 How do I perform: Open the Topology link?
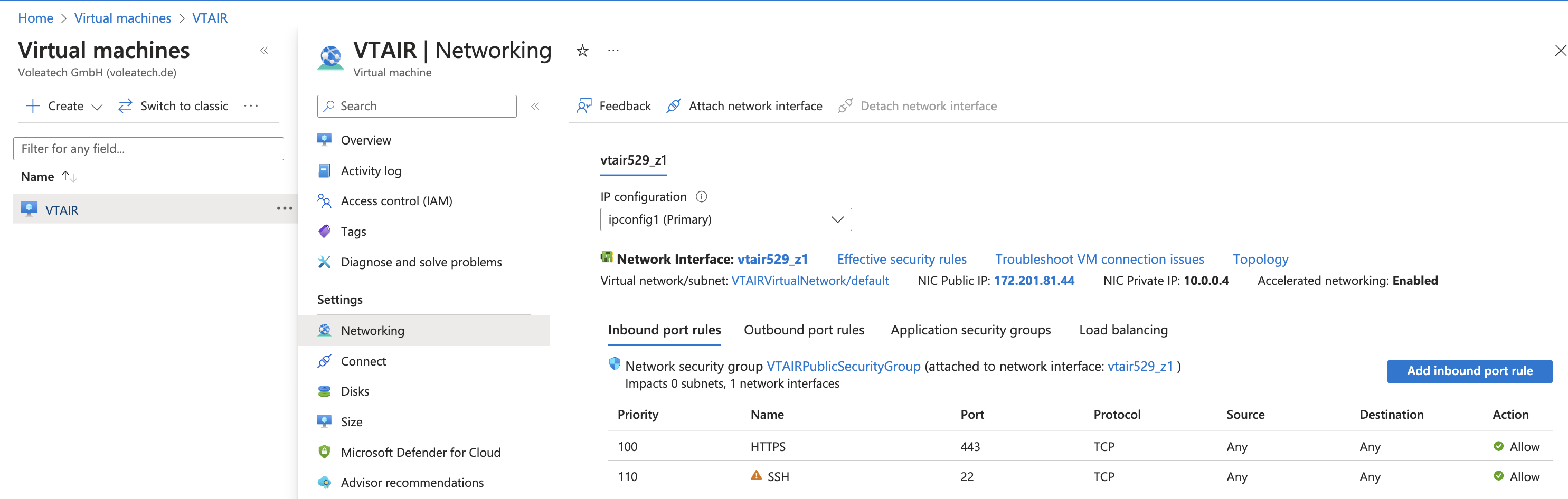click(x=1260, y=260)
